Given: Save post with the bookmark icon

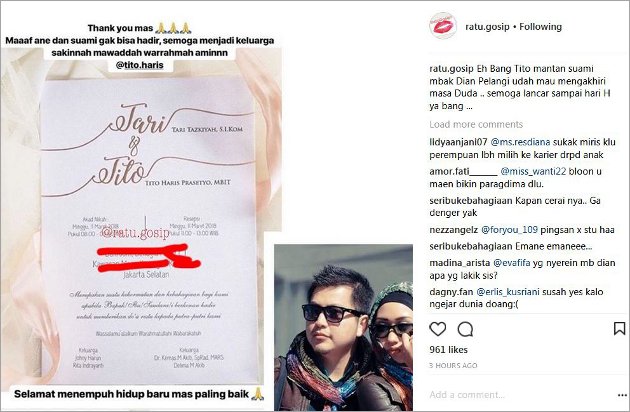Looking at the screenshot, I should (x=619, y=328).
